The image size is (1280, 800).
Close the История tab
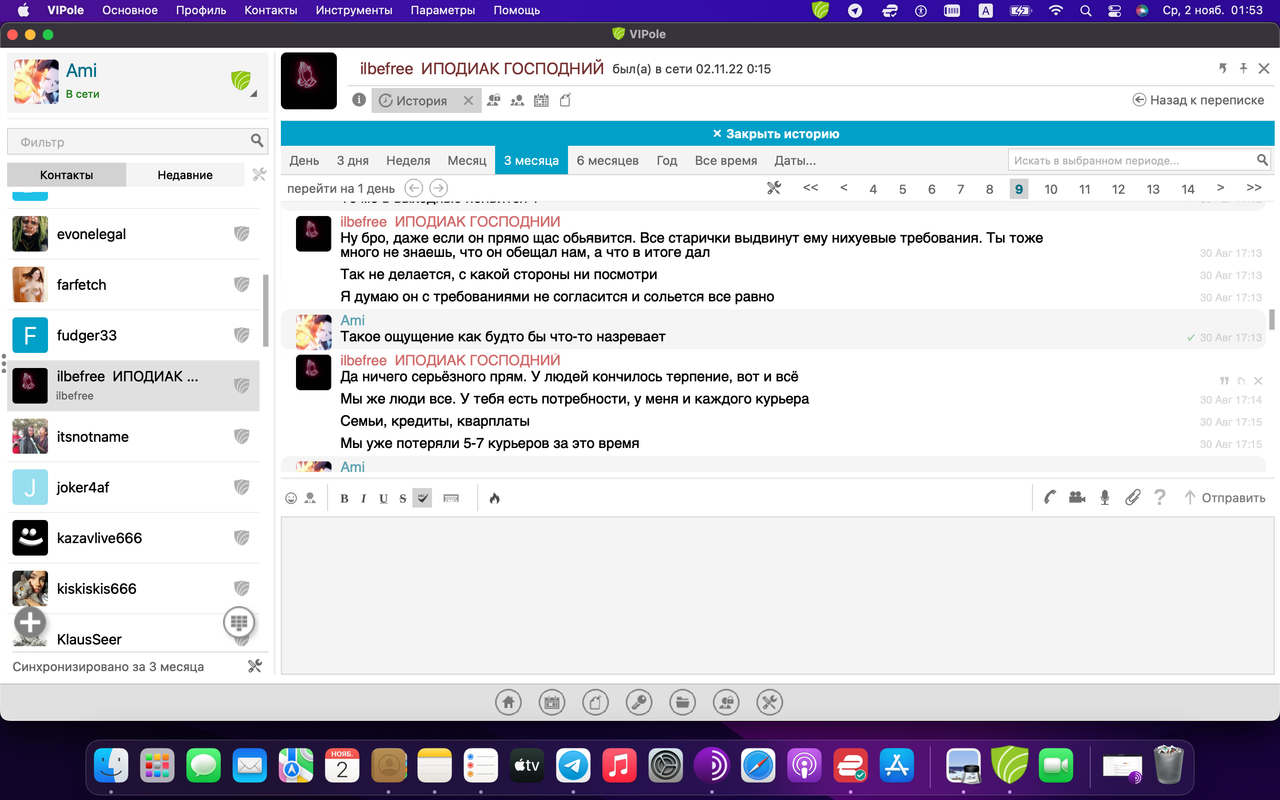[x=468, y=101]
